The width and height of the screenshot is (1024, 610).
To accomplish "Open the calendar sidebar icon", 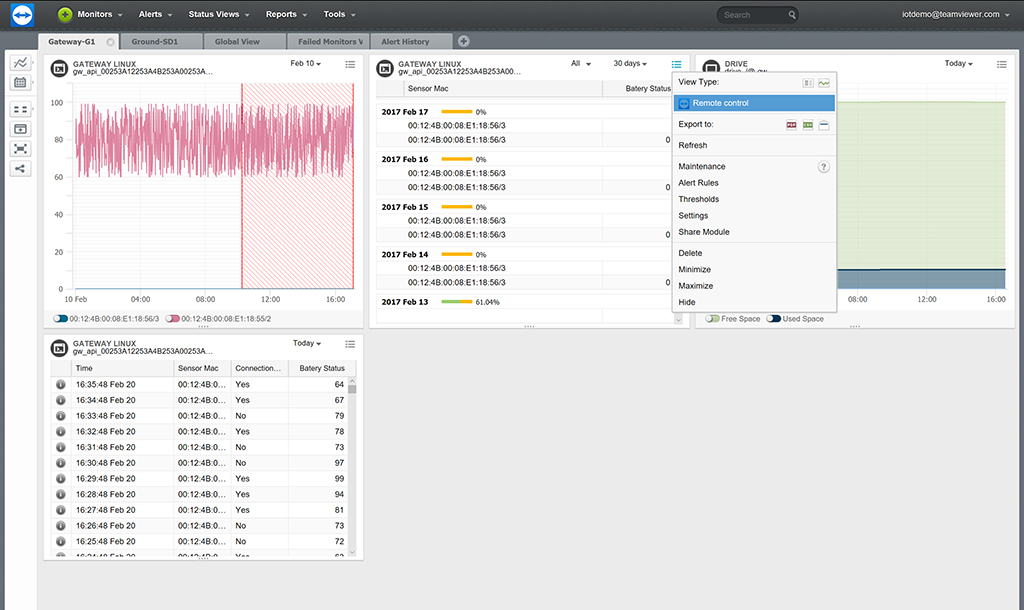I will click(21, 82).
